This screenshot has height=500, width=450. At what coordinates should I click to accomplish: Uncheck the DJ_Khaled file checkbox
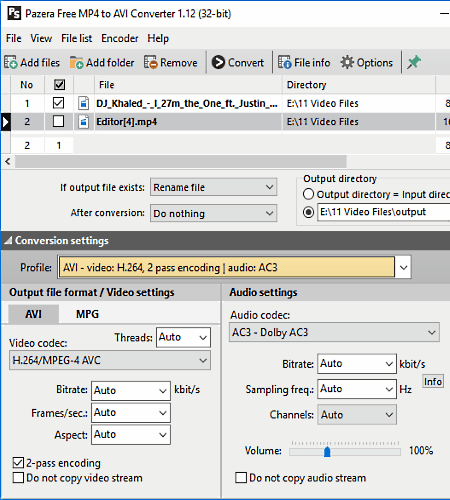point(59,103)
